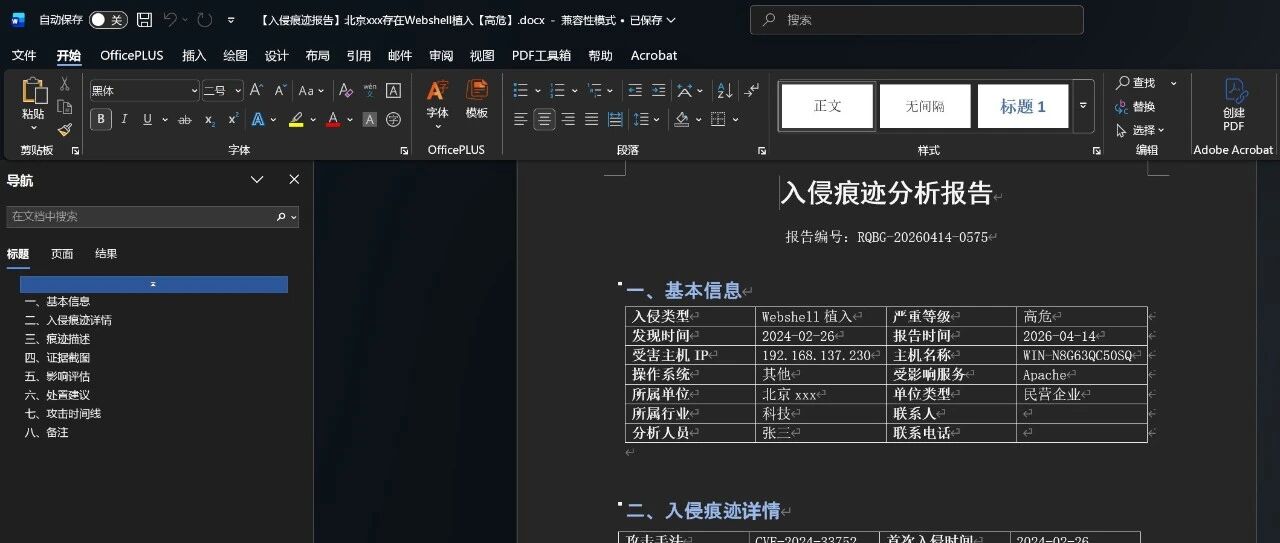Image resolution: width=1280 pixels, height=543 pixels.
Task: Open the navigation pane options chevron
Action: point(257,180)
